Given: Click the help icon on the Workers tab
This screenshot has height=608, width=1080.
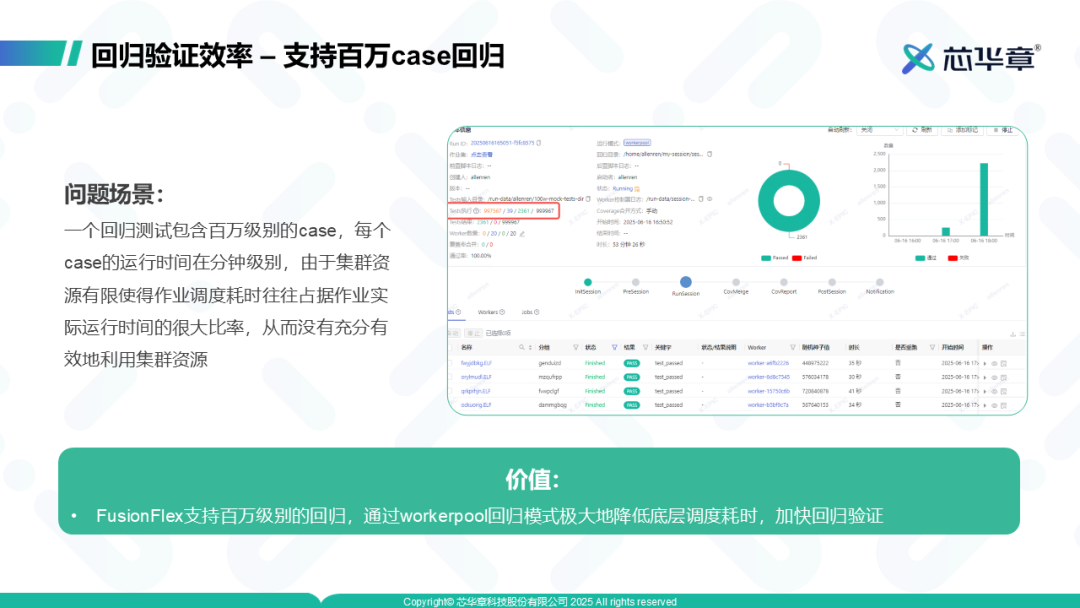Looking at the screenshot, I should click(x=502, y=312).
